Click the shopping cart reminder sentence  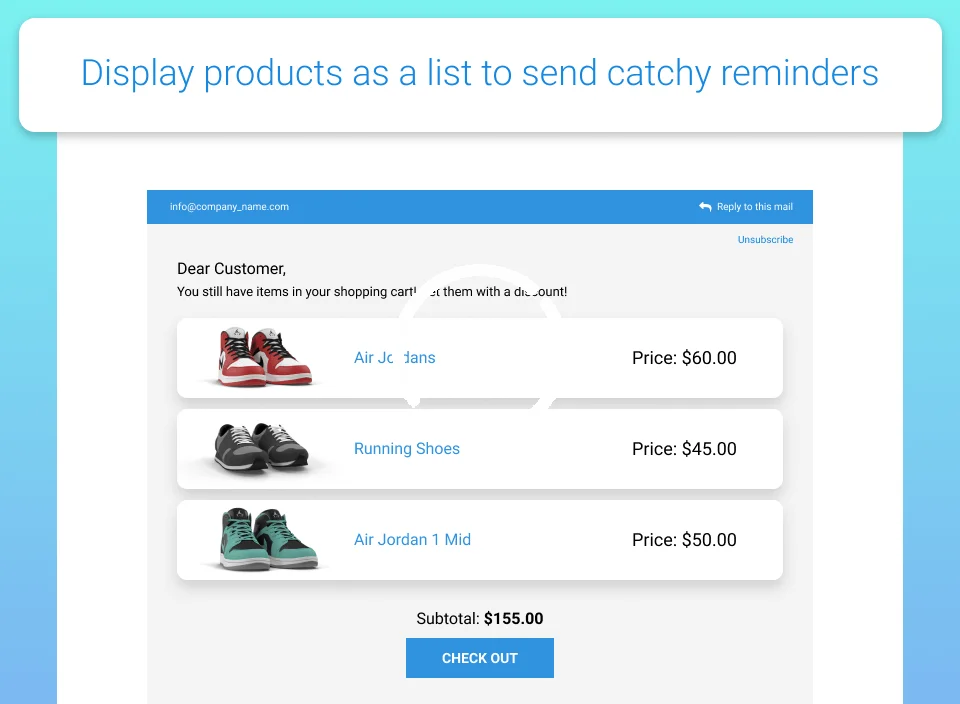[372, 291]
